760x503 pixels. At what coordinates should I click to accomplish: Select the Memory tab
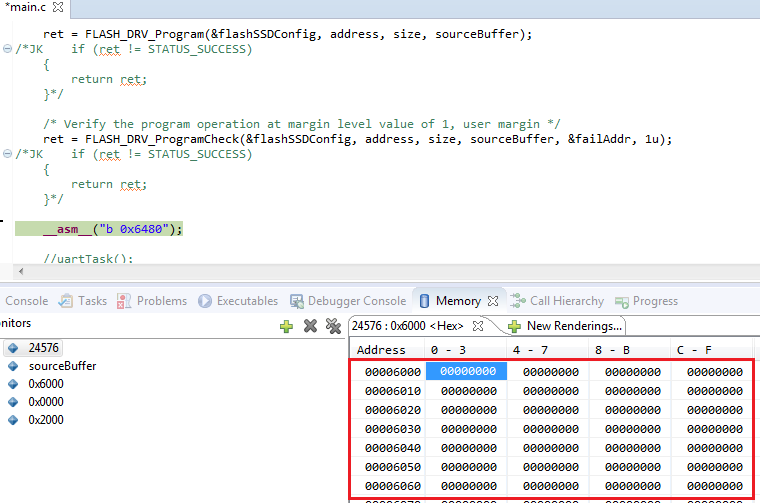click(x=458, y=301)
